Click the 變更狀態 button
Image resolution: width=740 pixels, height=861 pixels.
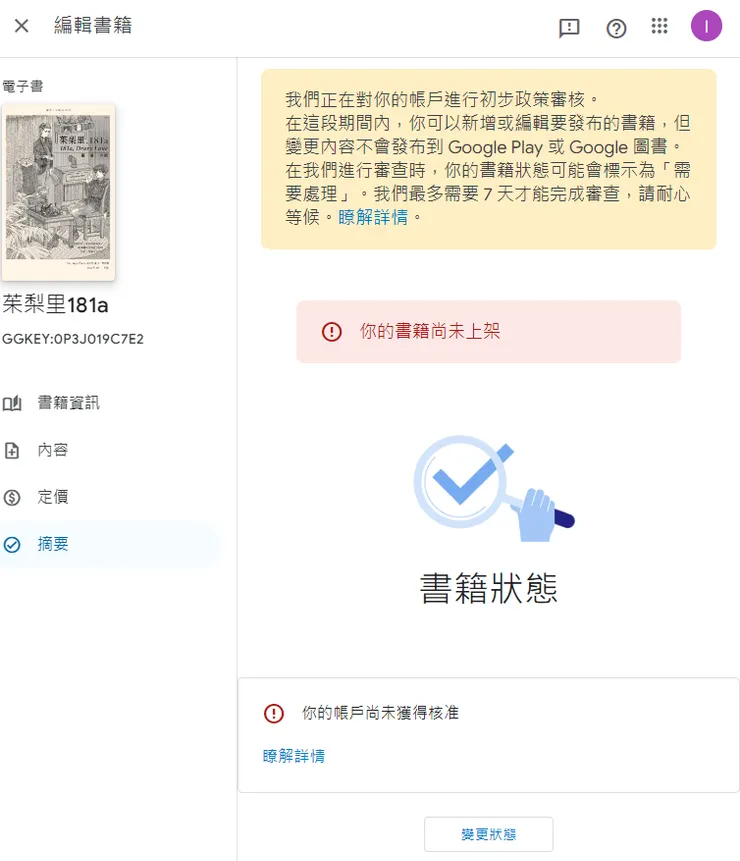(488, 833)
